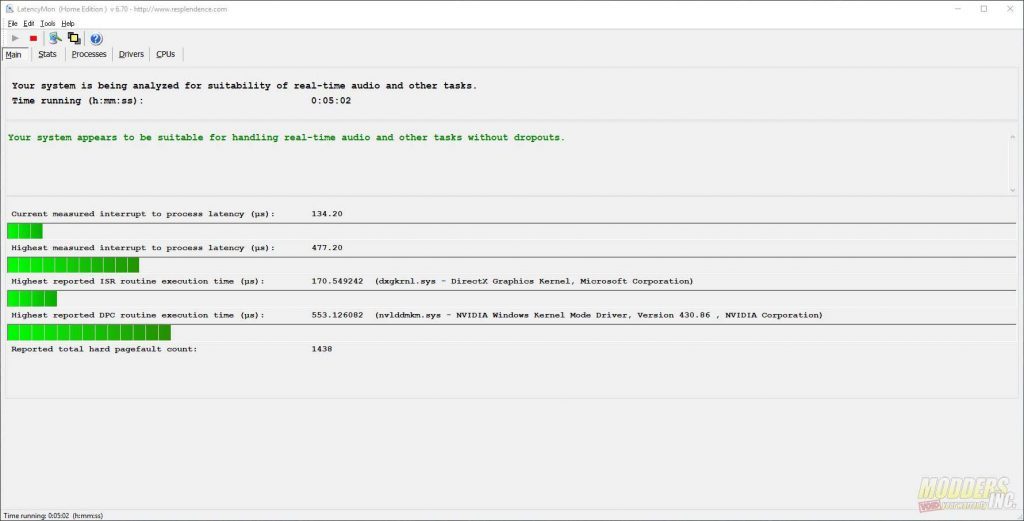Click 'Highest reported ISR routine execution time' label
This screenshot has width=1024, height=521.
[138, 281]
